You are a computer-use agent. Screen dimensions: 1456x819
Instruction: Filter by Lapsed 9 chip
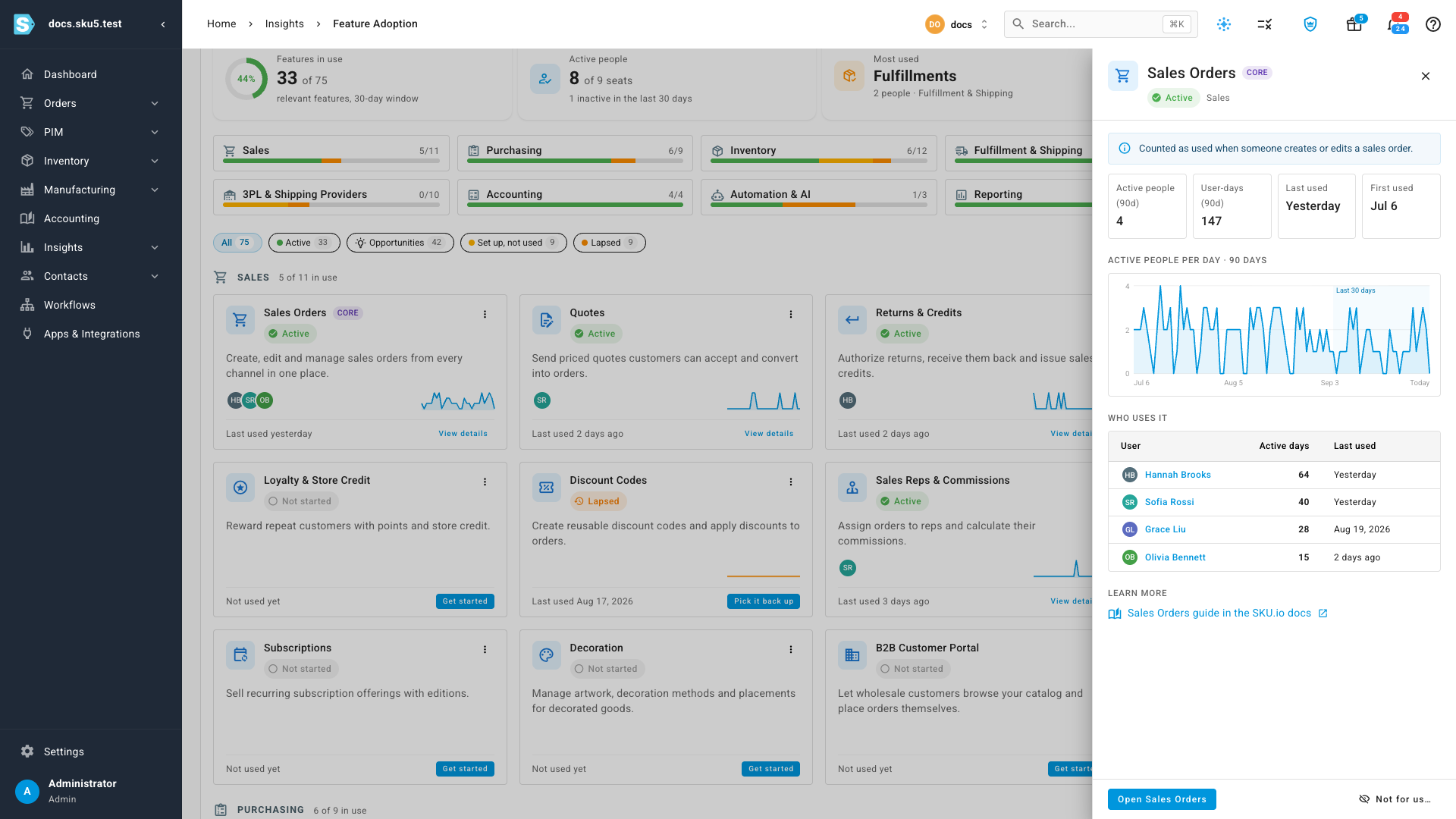click(610, 243)
